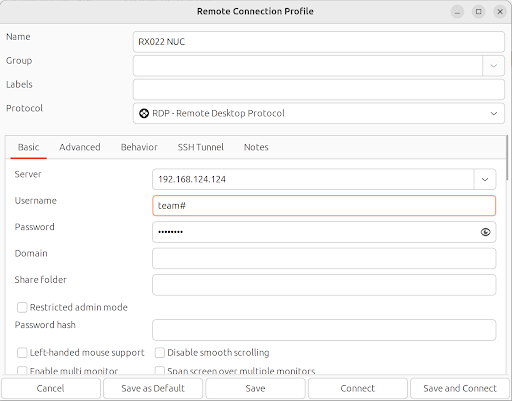
Task: Click the Save button
Action: coord(255,388)
